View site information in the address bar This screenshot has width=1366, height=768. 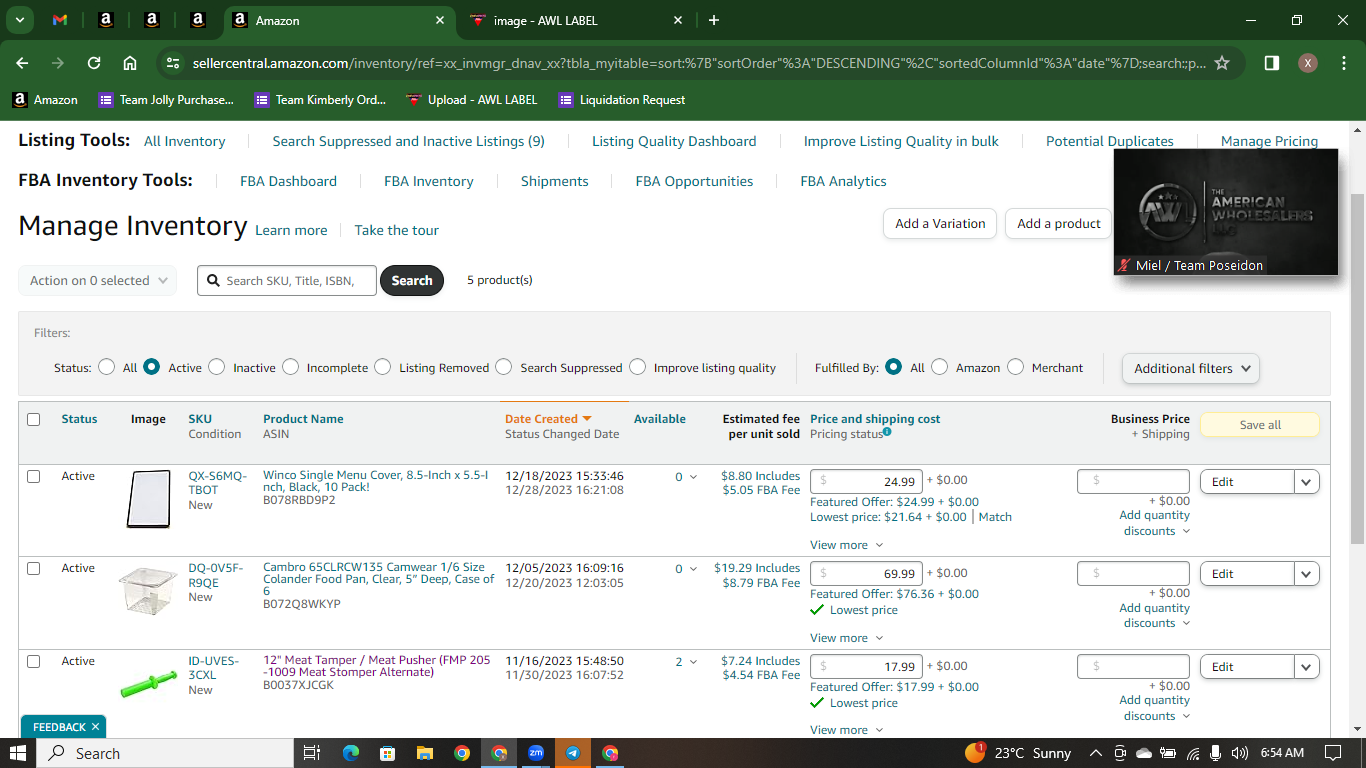coord(172,63)
